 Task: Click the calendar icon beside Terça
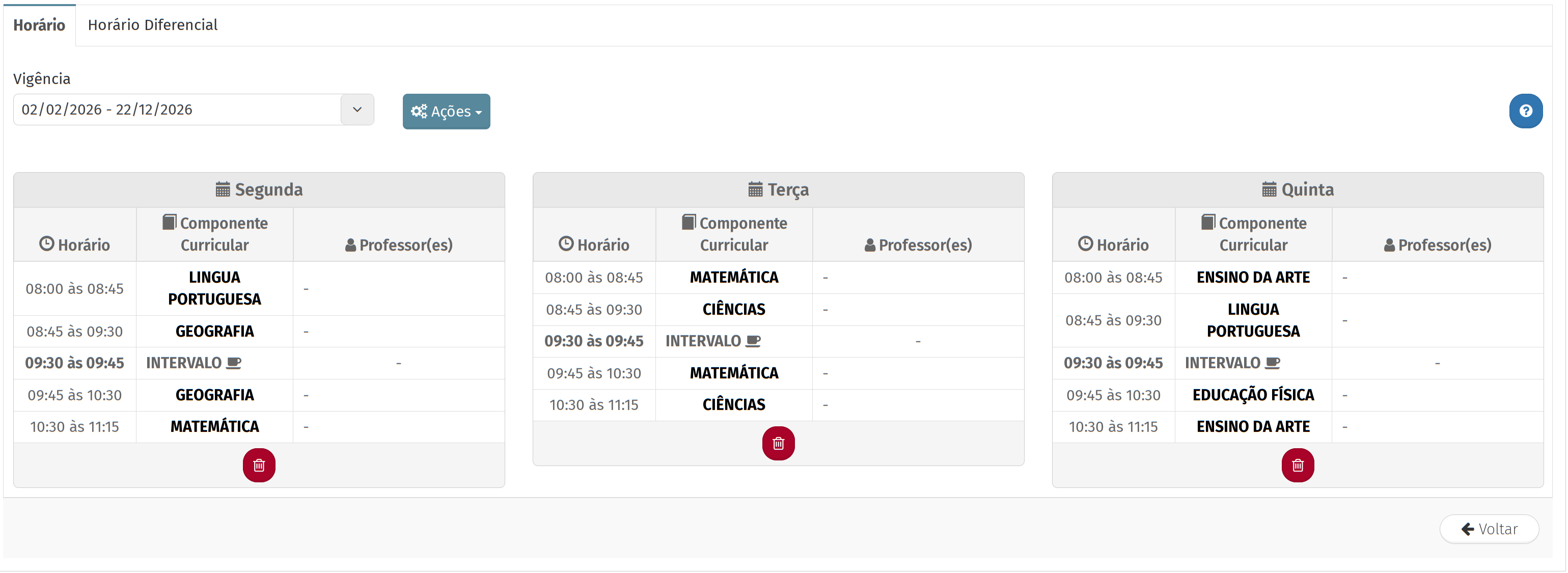[x=755, y=189]
